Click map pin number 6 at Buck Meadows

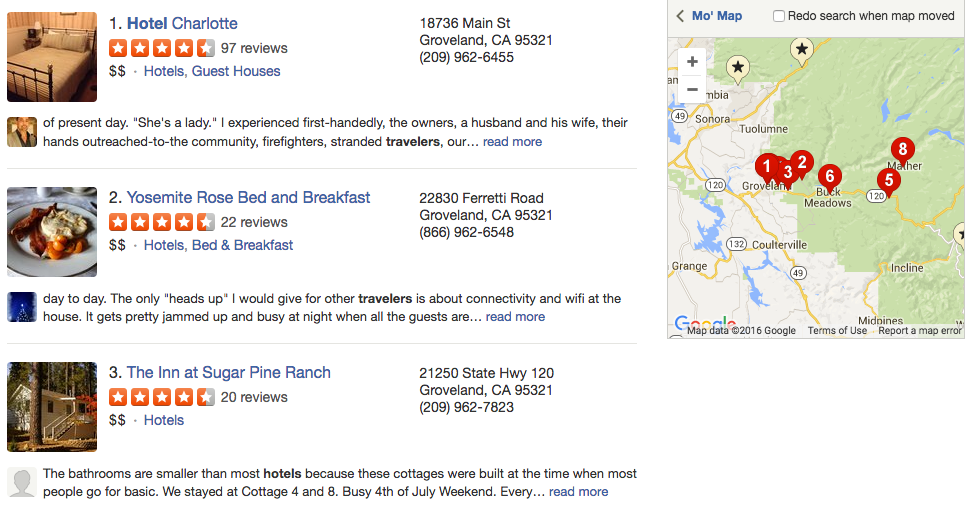point(829,178)
